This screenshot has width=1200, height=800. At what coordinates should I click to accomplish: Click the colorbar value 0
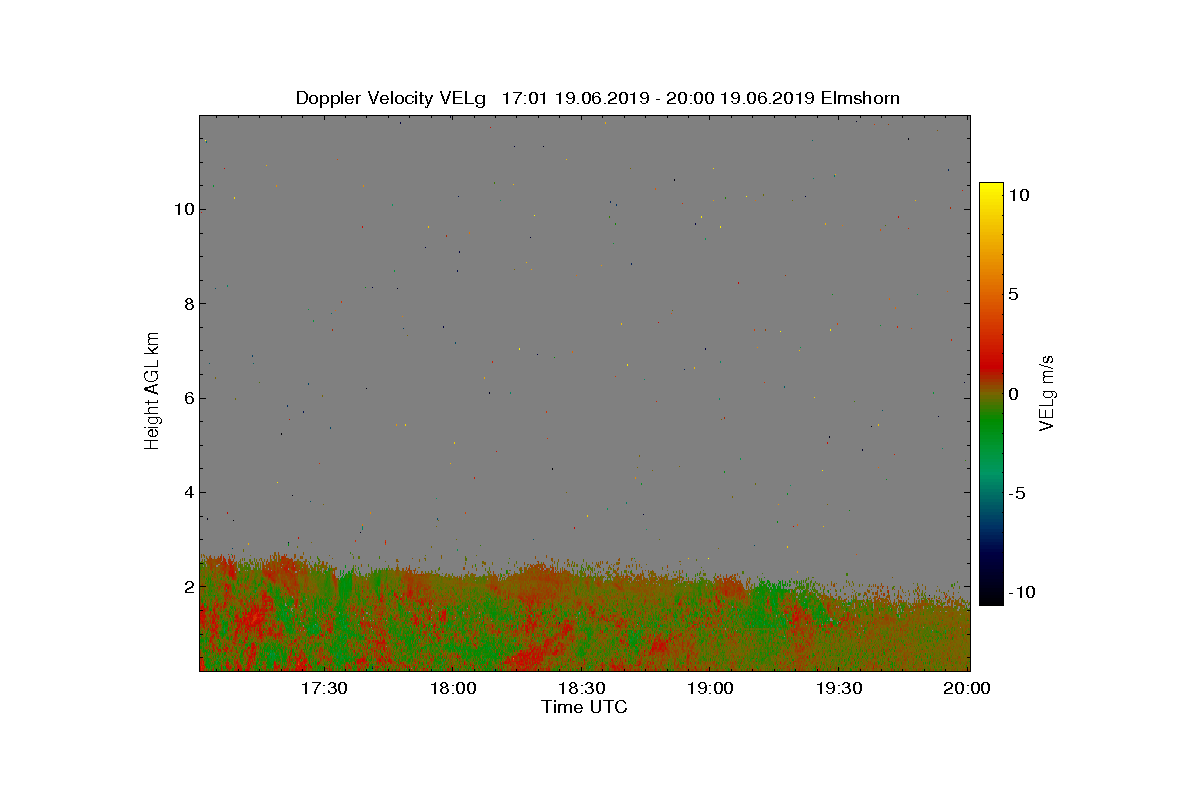[x=1013, y=394]
